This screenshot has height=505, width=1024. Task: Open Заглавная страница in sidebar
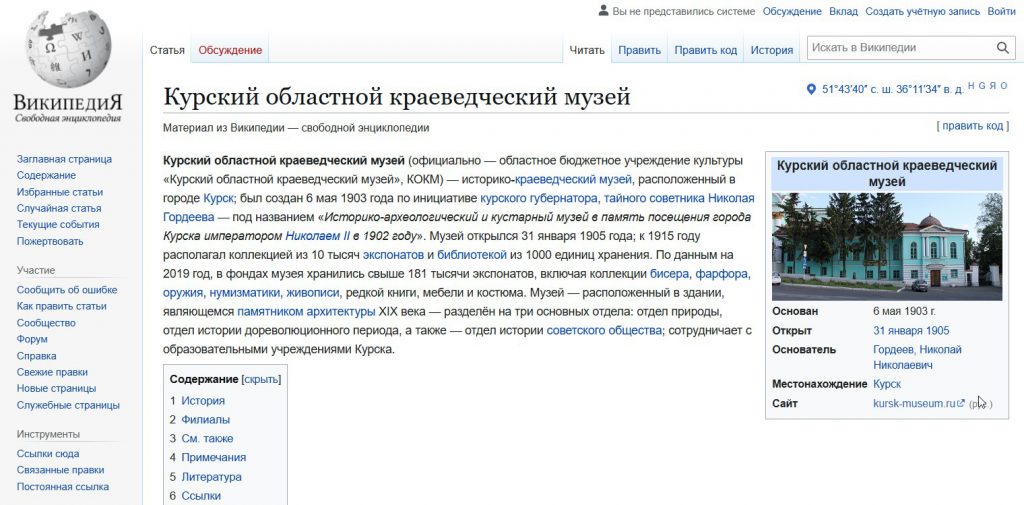coord(64,159)
